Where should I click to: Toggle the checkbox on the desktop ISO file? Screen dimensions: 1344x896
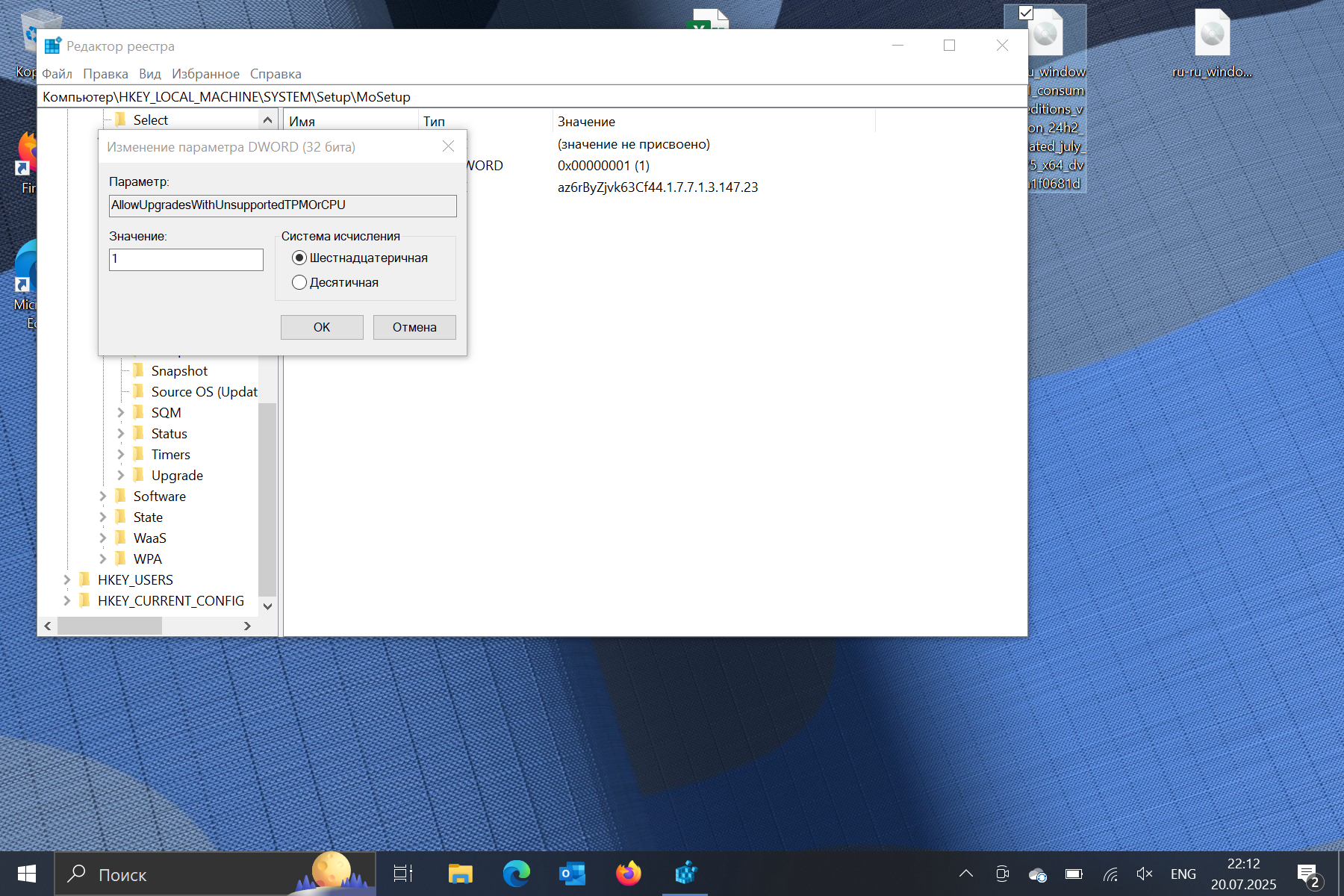click(1026, 13)
